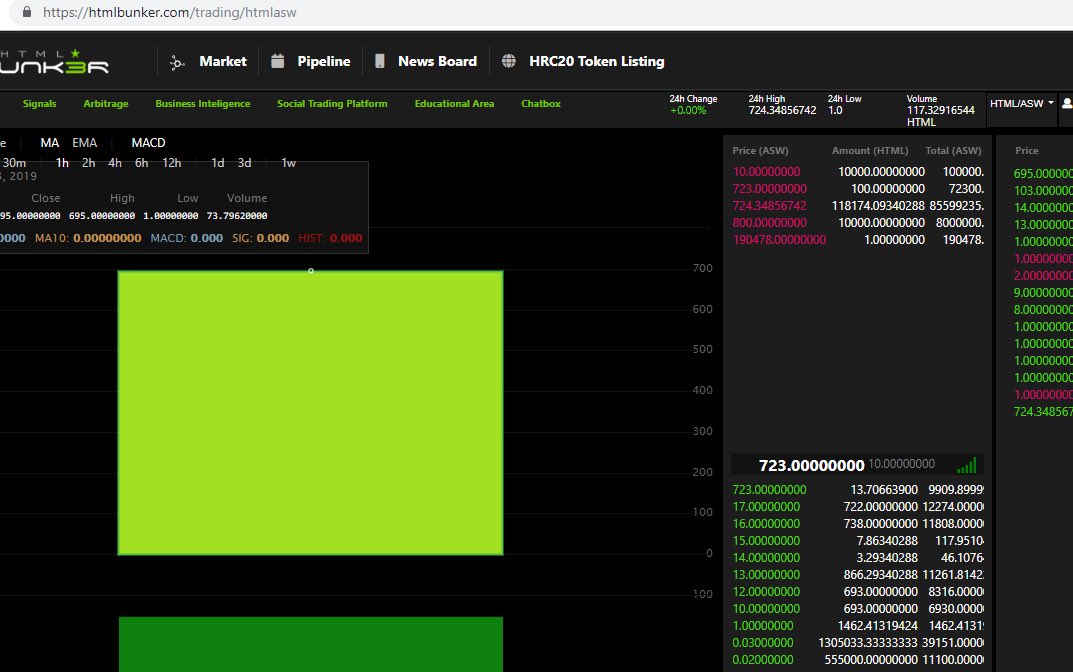Click the Amount (HTML) column header
Image resolution: width=1073 pixels, height=672 pixels.
click(870, 151)
